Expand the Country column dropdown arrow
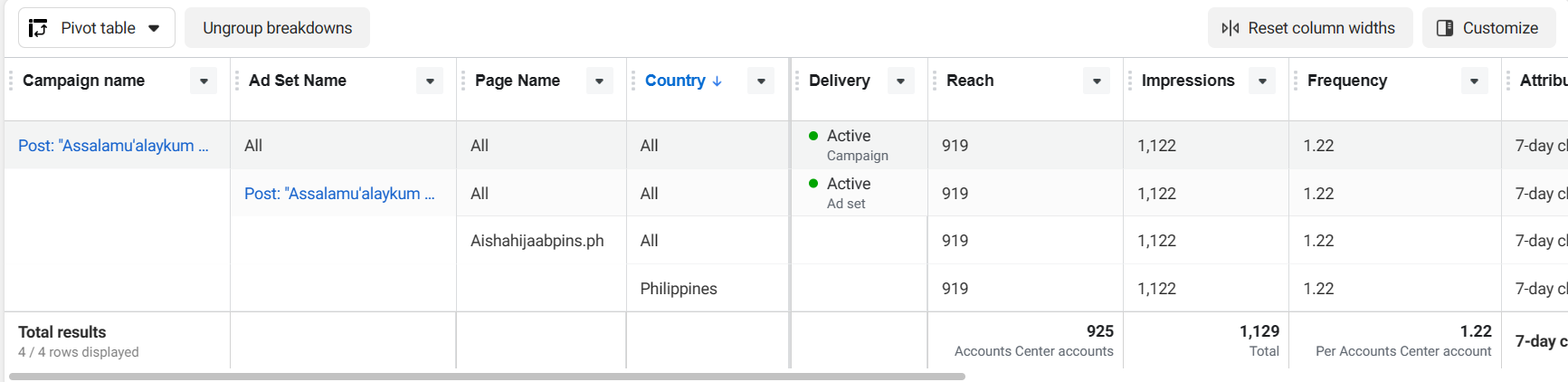This screenshot has height=382, width=1568. point(761,81)
